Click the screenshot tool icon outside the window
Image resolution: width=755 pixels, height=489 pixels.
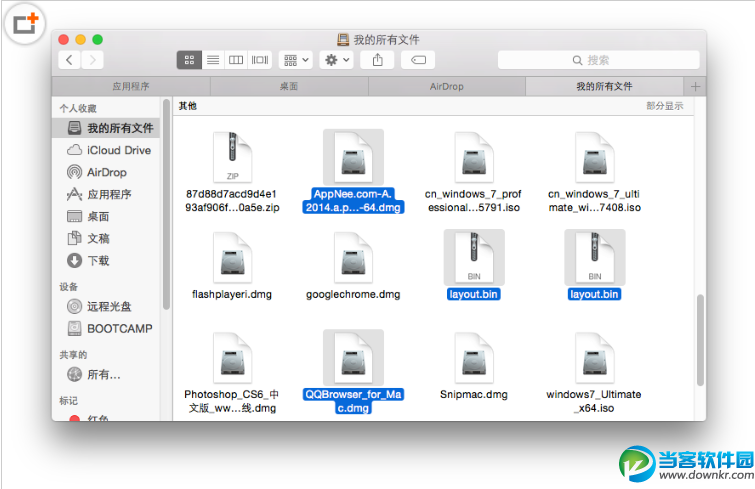point(25,23)
